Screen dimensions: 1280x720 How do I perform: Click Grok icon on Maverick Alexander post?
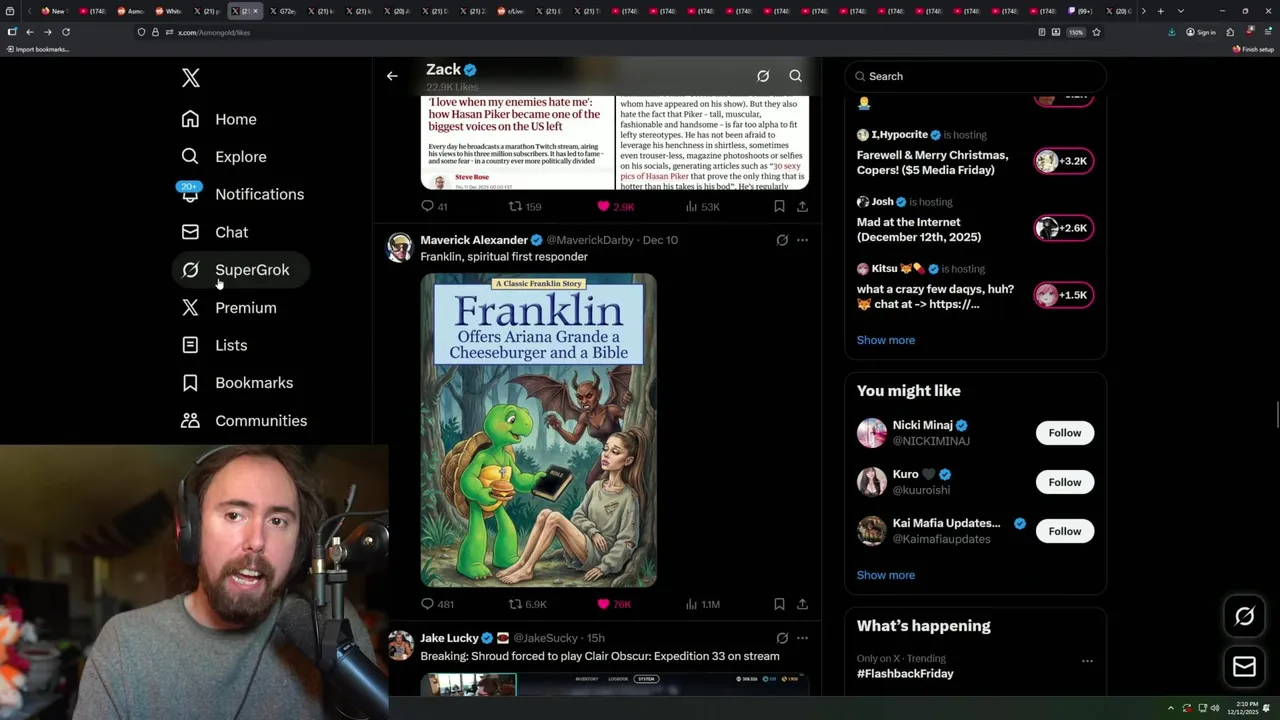tap(782, 240)
